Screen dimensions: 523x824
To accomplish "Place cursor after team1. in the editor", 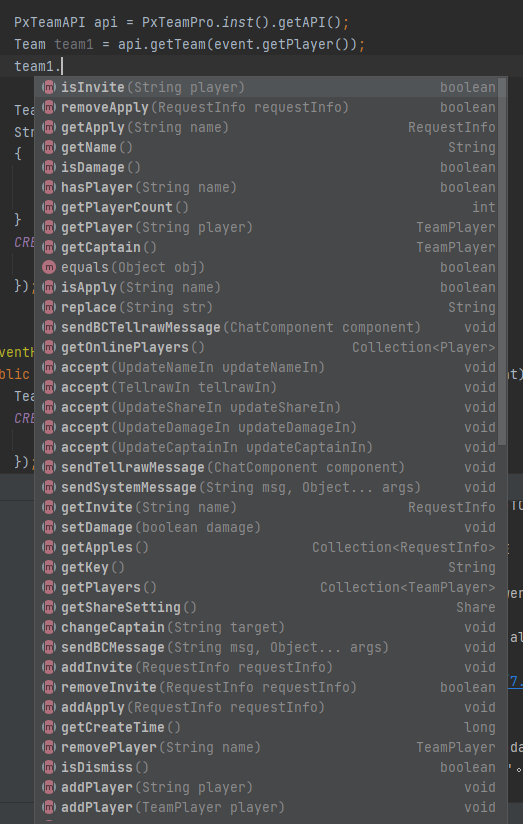I will 62,66.
